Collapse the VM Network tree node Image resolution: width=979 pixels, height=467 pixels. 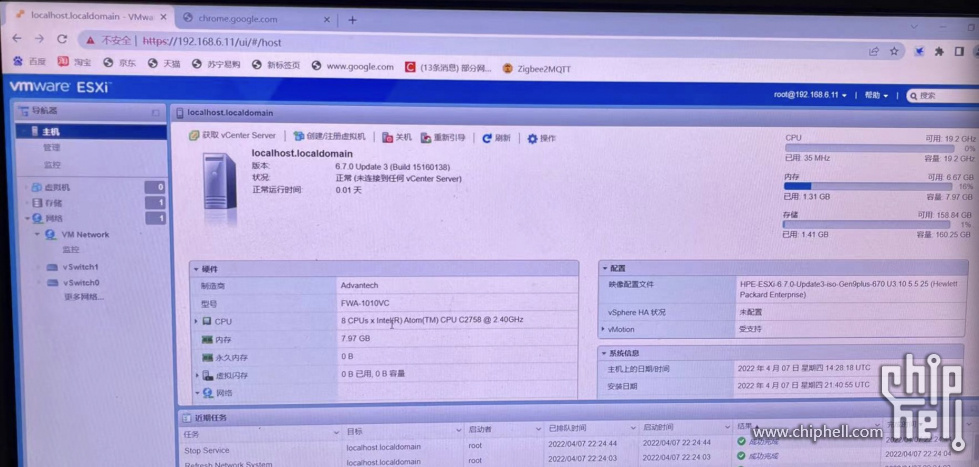[x=37, y=235]
